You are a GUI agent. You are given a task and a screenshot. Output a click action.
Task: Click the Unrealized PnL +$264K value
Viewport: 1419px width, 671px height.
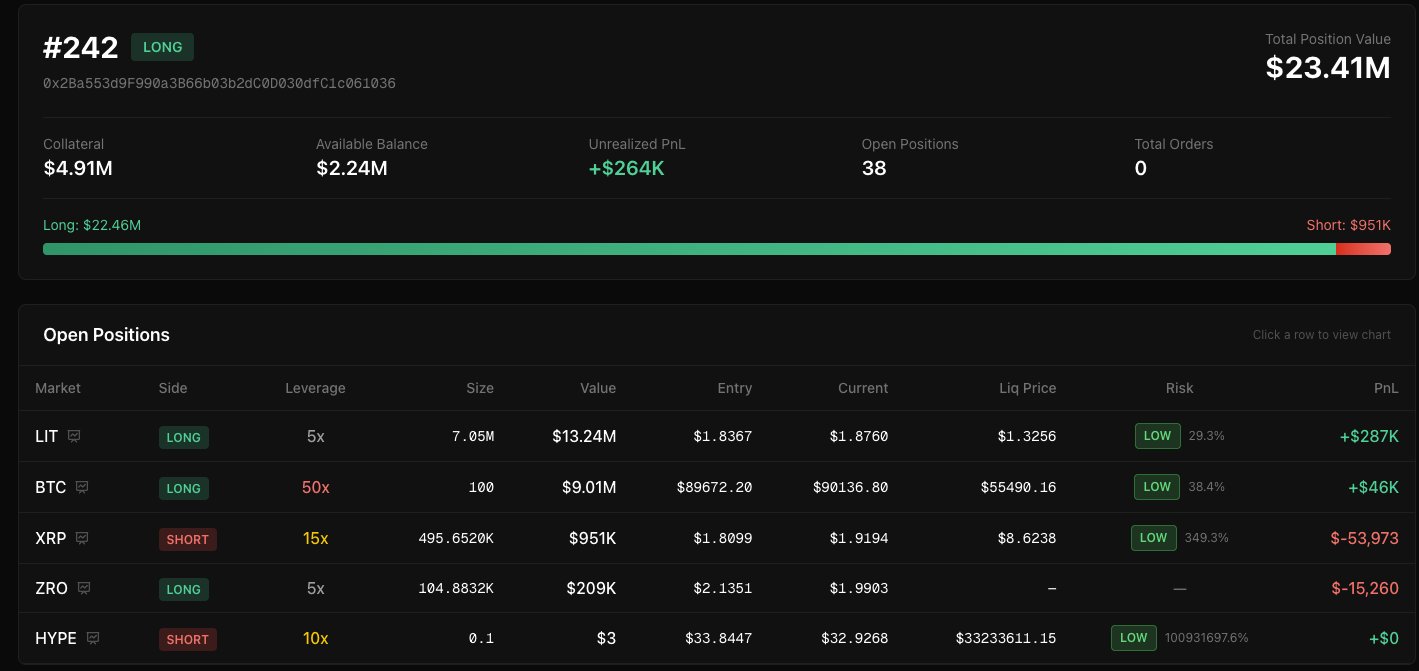pyautogui.click(x=626, y=168)
